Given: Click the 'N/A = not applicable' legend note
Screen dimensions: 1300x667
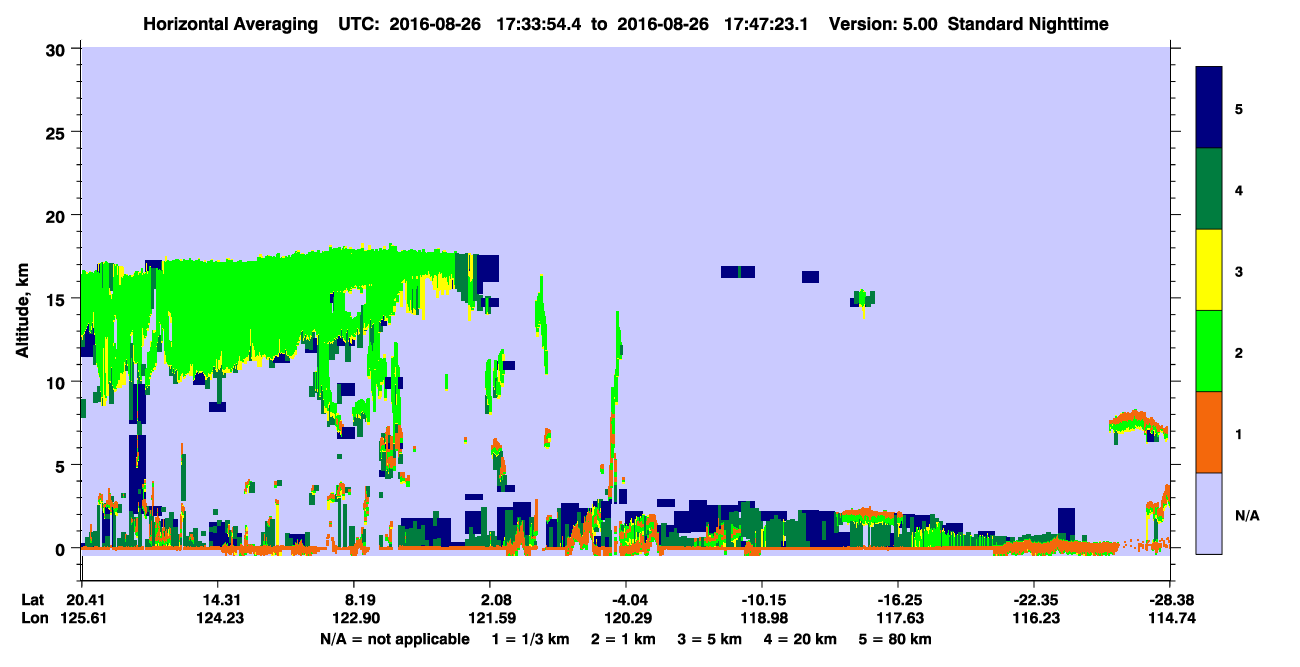Looking at the screenshot, I should point(394,639).
